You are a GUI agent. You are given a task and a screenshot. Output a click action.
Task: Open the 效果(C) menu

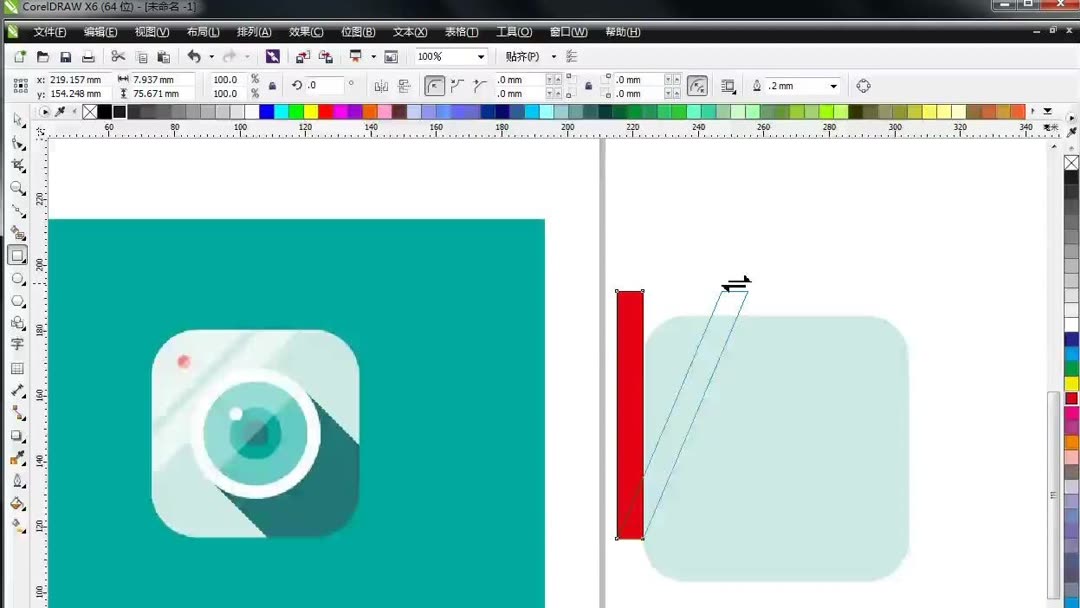pyautogui.click(x=306, y=32)
